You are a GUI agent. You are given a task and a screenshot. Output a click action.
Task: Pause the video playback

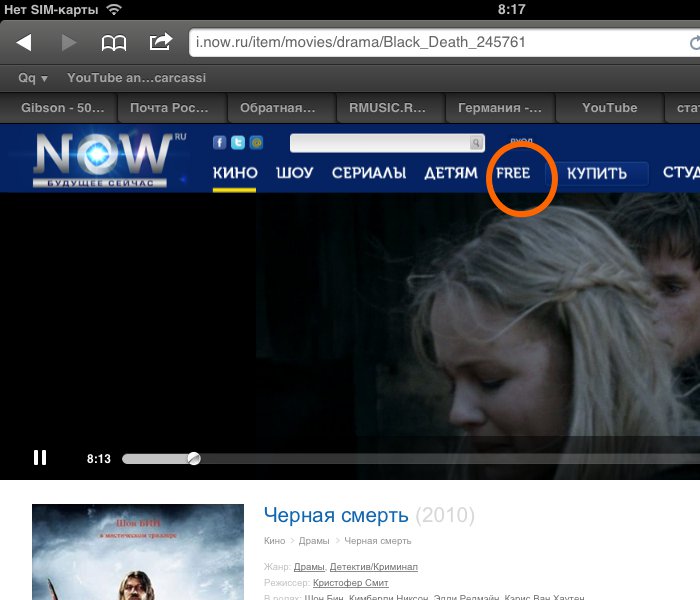click(40, 458)
